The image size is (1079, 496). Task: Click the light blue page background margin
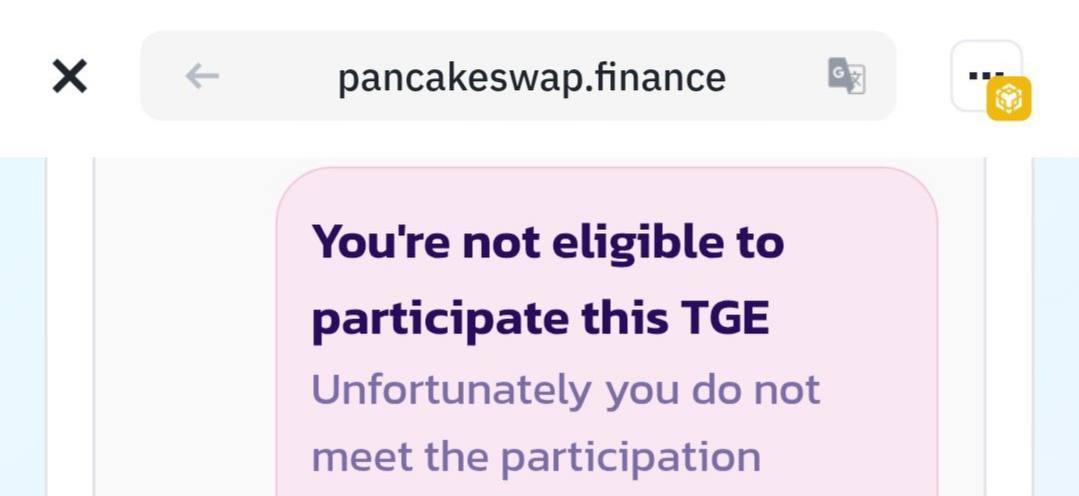(x=22, y=327)
